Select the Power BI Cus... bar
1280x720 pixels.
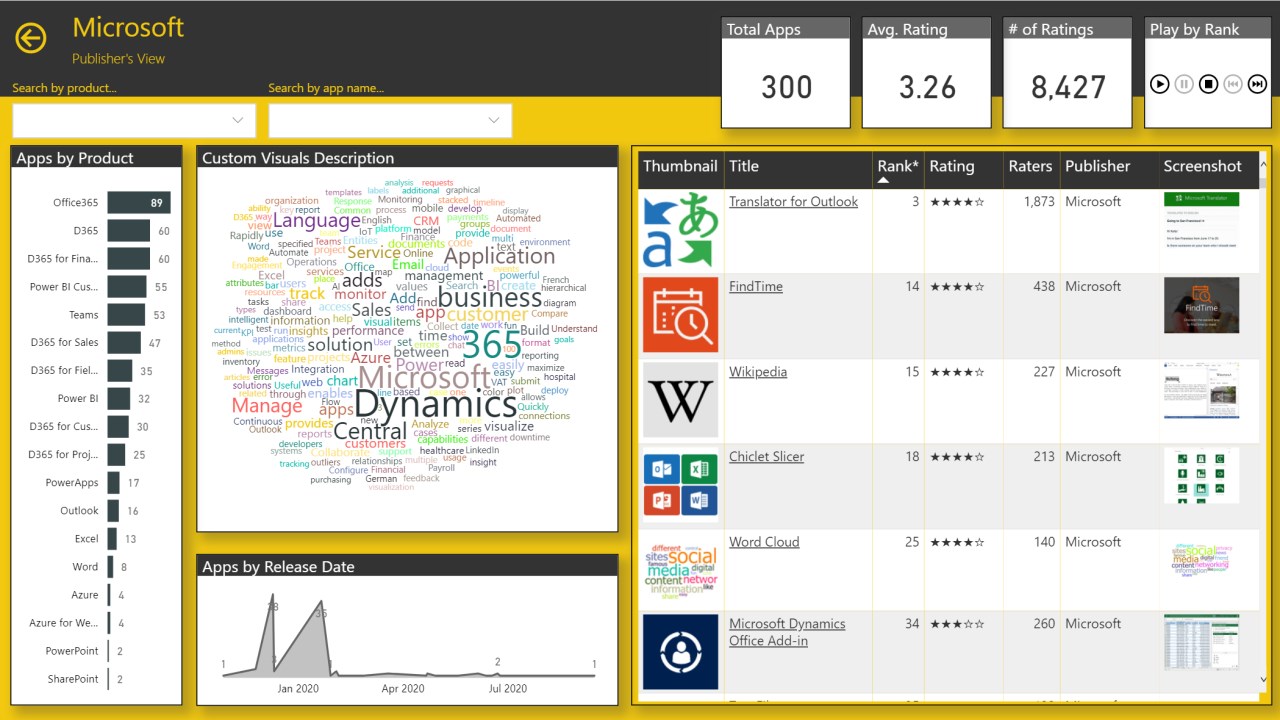coord(127,287)
